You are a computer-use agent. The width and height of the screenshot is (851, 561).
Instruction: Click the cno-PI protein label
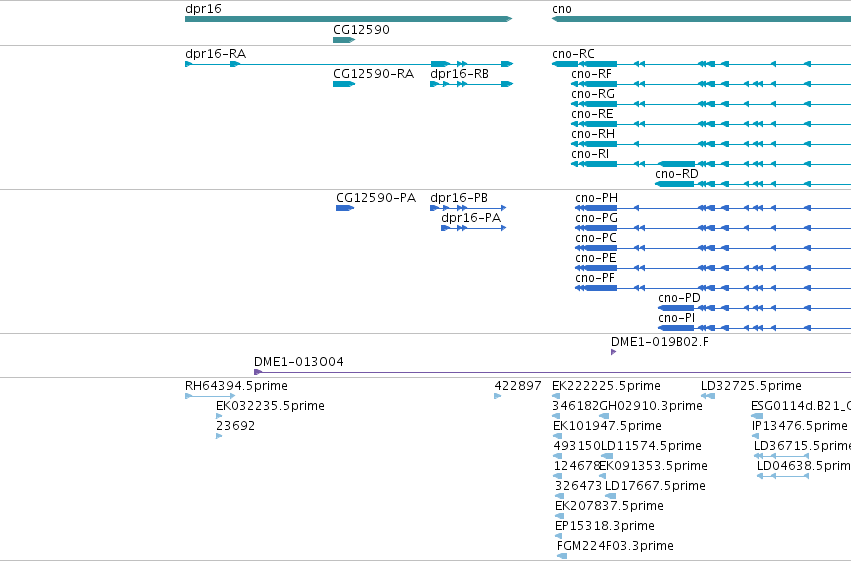pyautogui.click(x=676, y=318)
